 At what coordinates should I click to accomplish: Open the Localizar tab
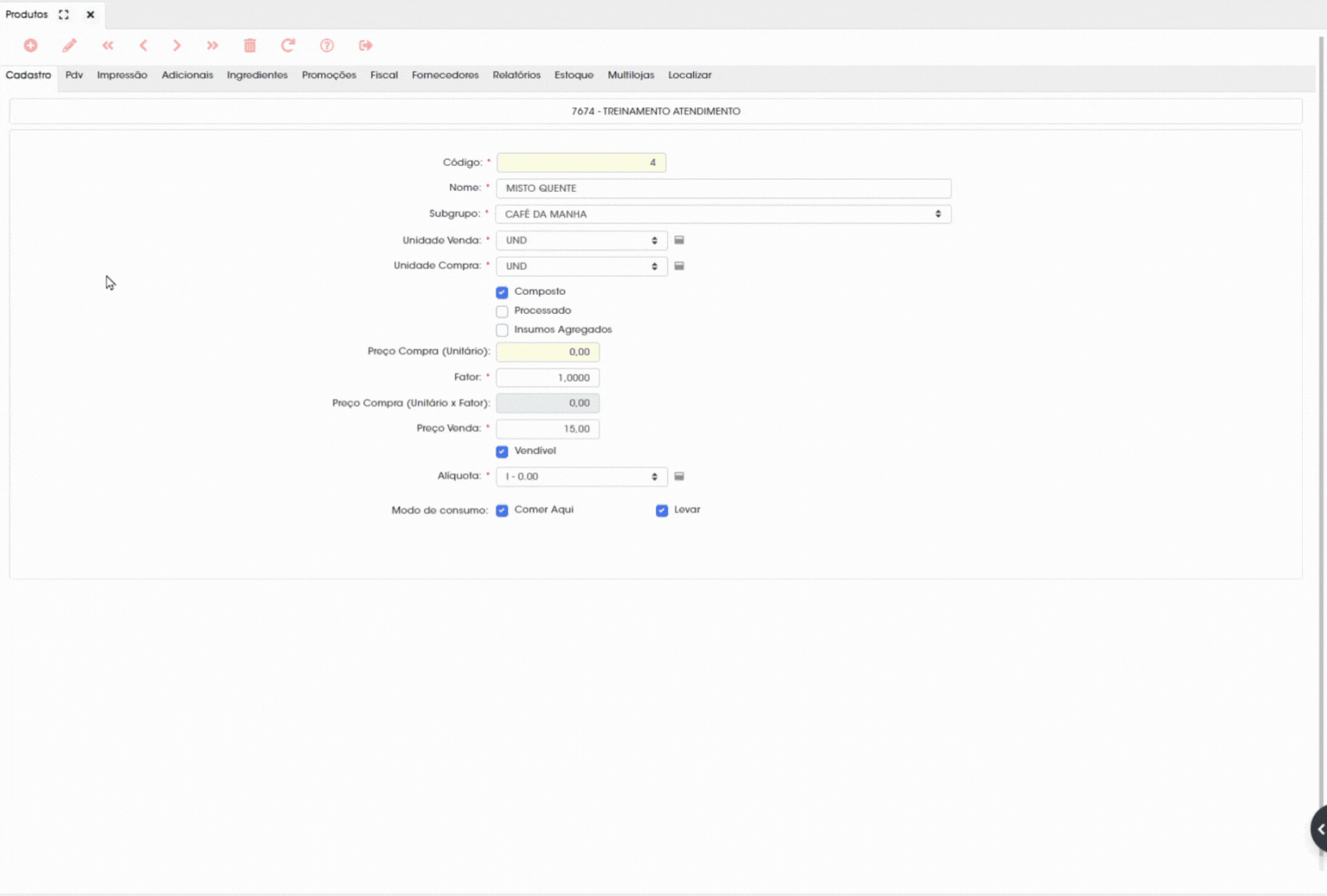pos(689,75)
